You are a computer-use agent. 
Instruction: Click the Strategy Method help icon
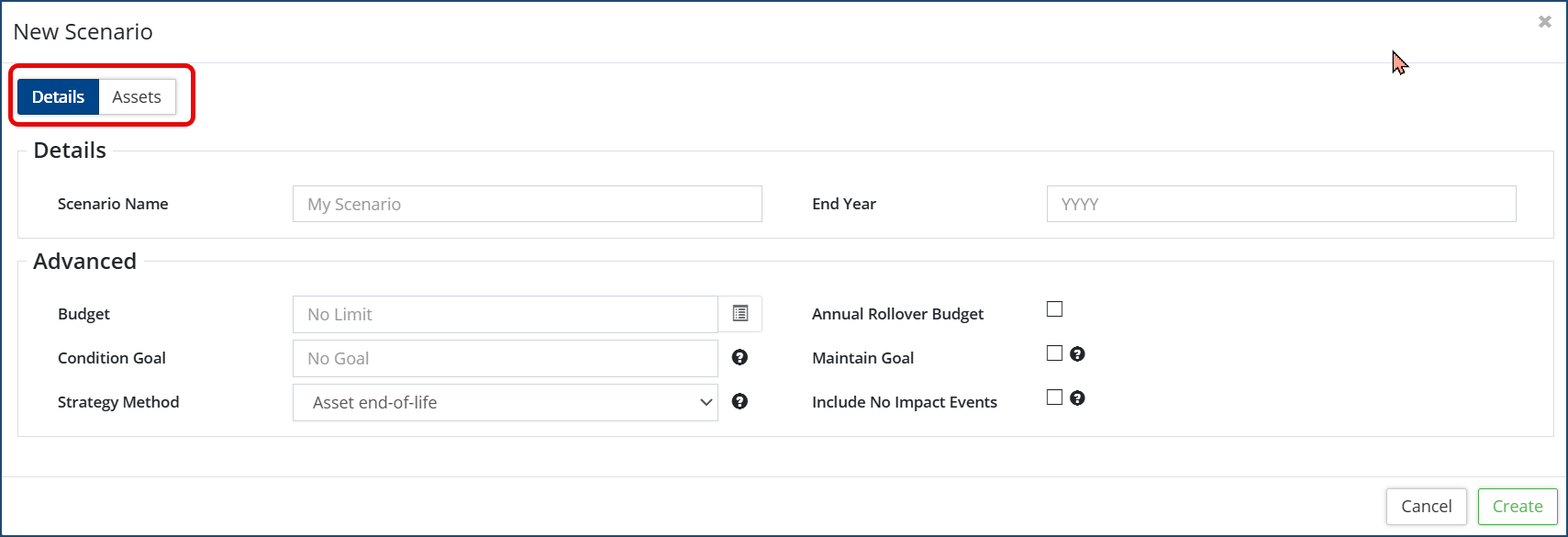tap(740, 401)
